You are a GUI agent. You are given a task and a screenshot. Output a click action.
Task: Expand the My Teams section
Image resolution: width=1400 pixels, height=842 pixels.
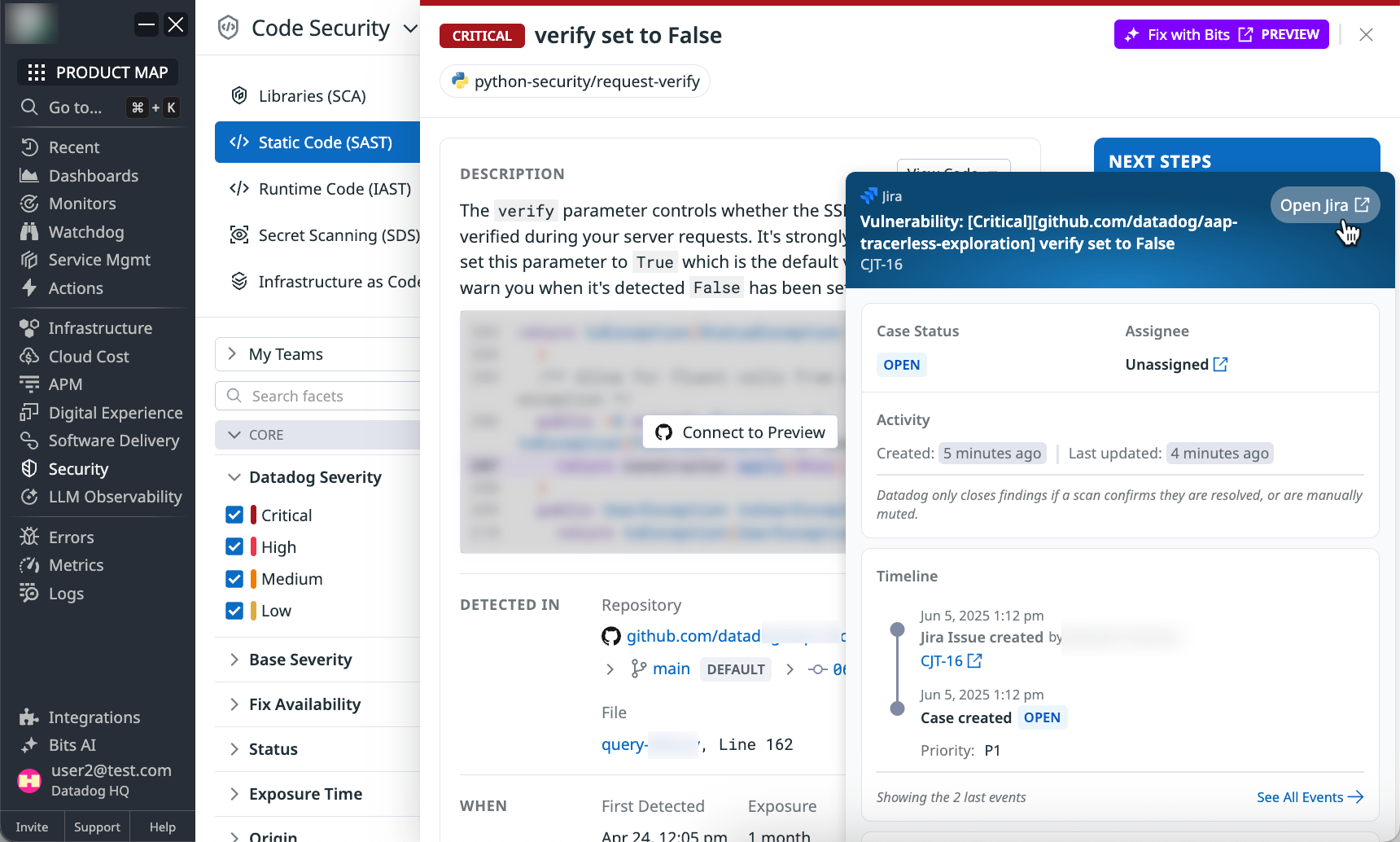tap(232, 353)
